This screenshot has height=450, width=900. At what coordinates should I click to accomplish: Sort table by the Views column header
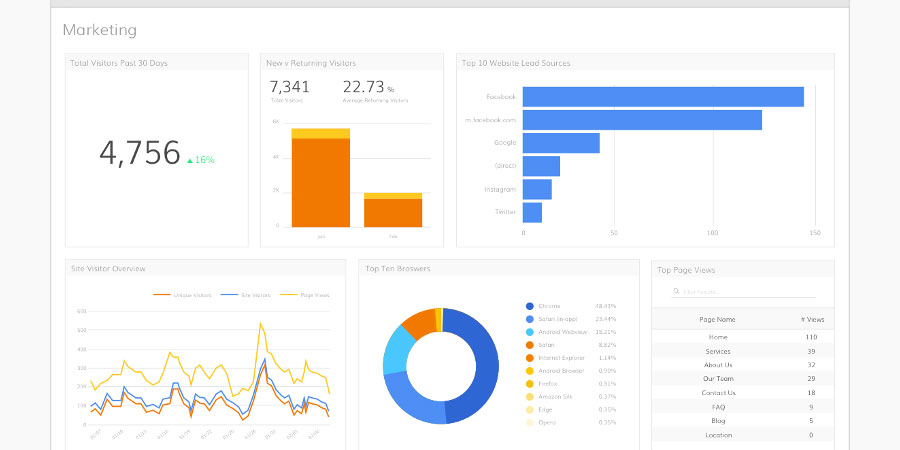coord(811,320)
